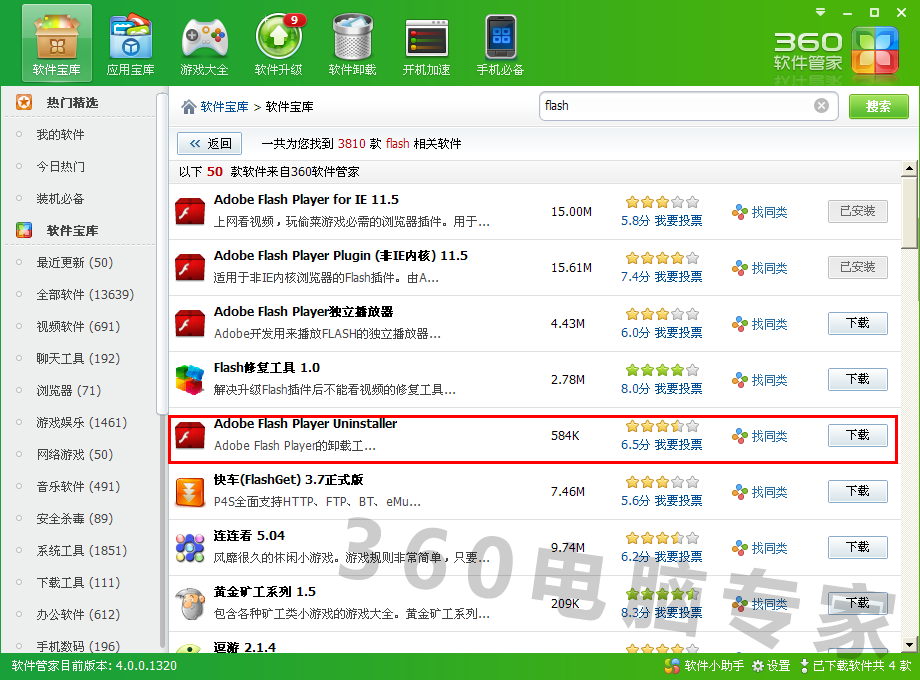Select 我的软件 in sidebar
The height and width of the screenshot is (680, 920).
[x=60, y=134]
